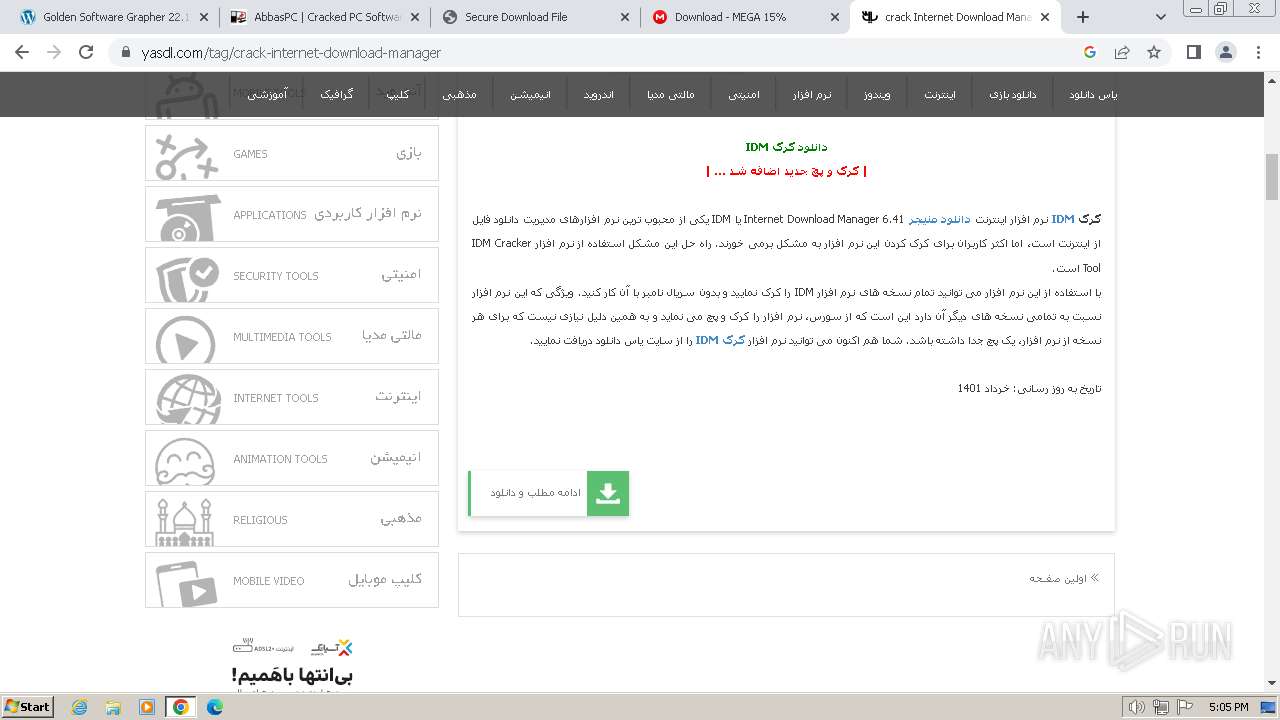Open File Explorer from taskbar
Screen dimensions: 1280x720
(x=113, y=707)
